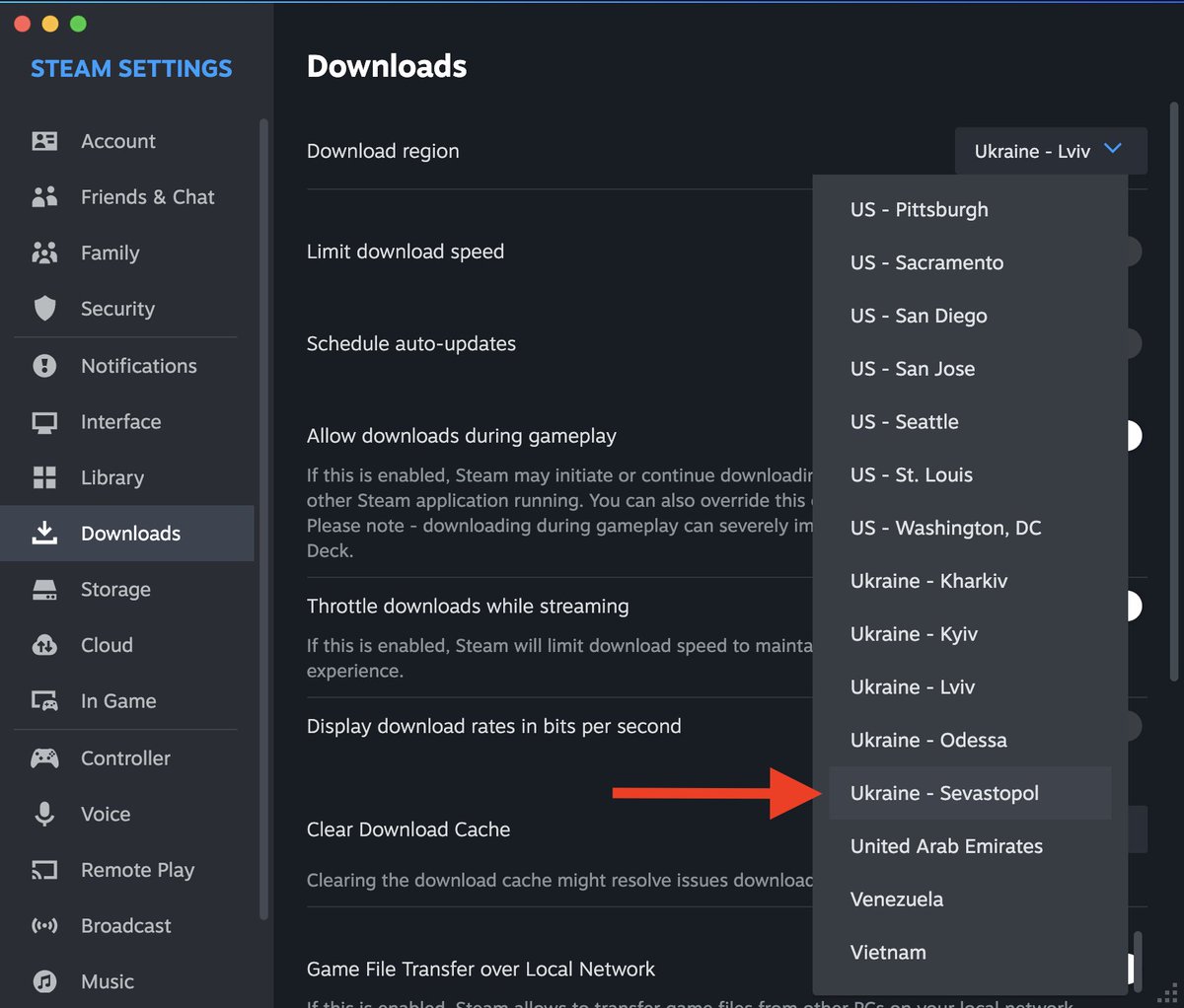Click the STEAM SETTINGS title
Screen dimensions: 1184x1008
point(131,68)
